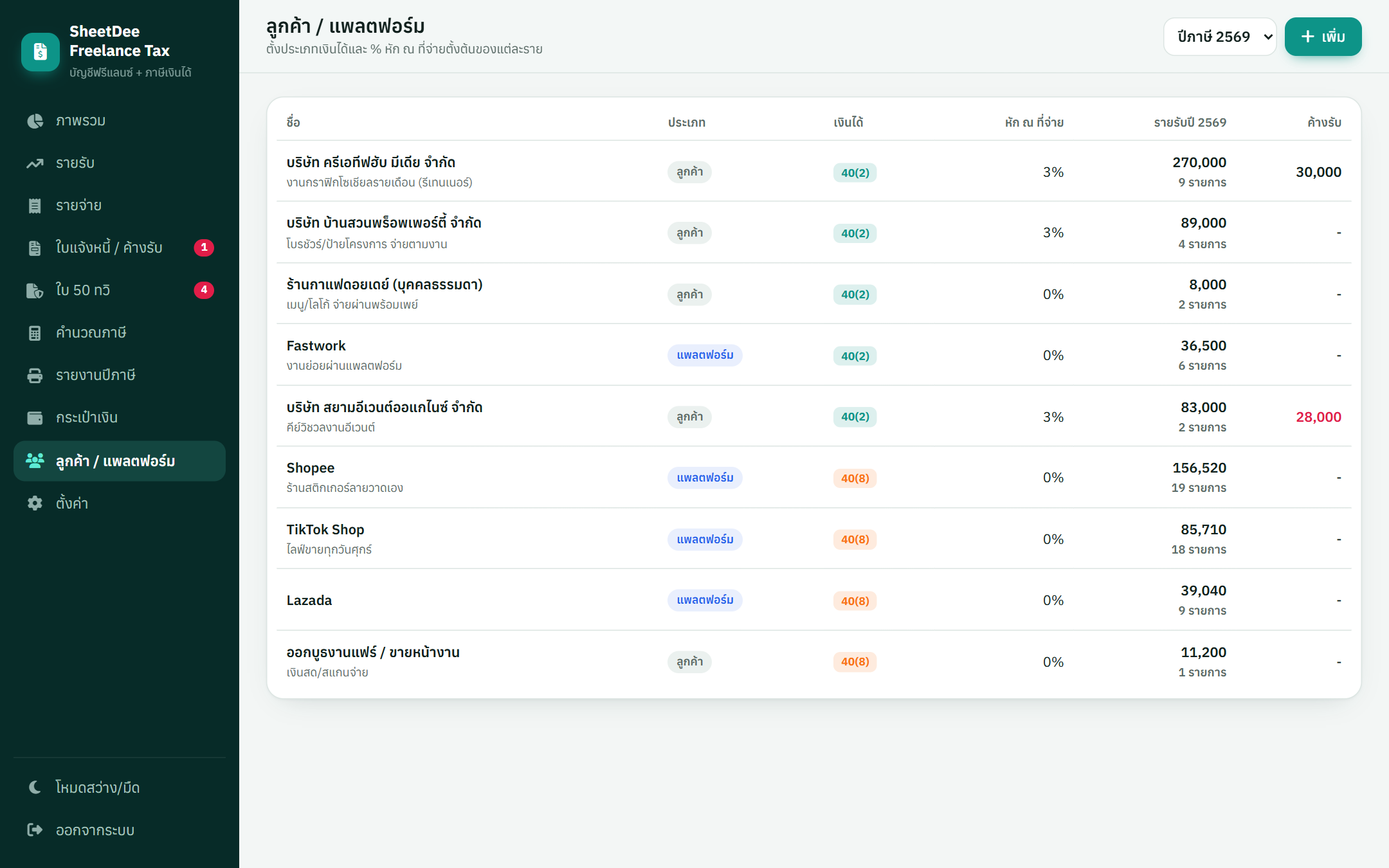Screen dimensions: 1389x868
Task: Click the 40(8) tag on Lazada row
Action: 855,601
